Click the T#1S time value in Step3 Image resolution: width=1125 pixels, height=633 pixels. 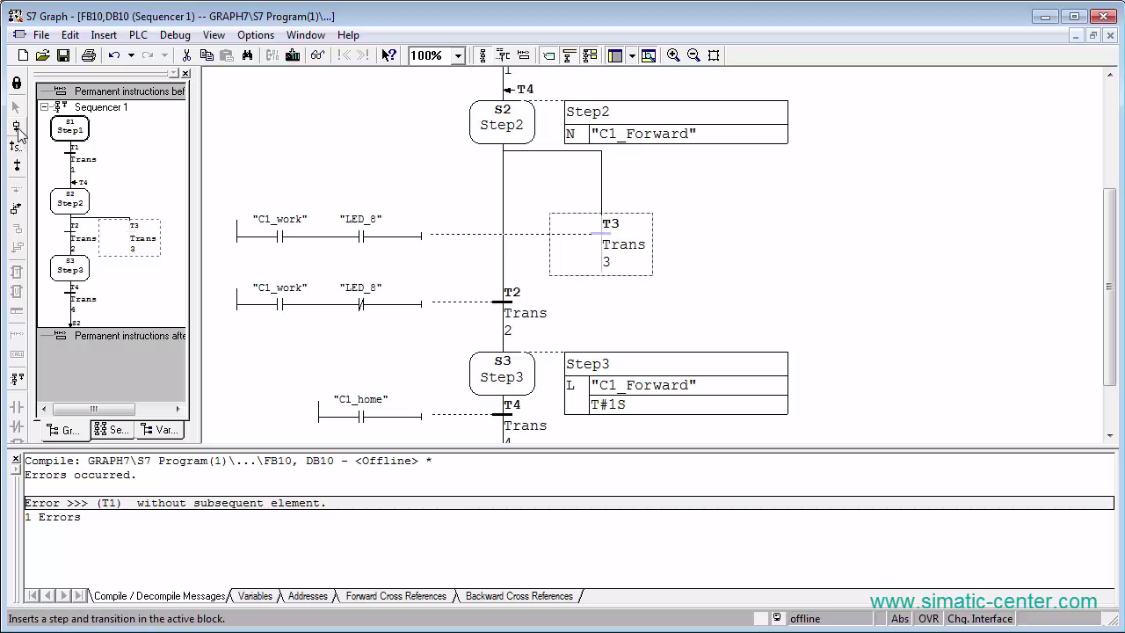(x=608, y=405)
